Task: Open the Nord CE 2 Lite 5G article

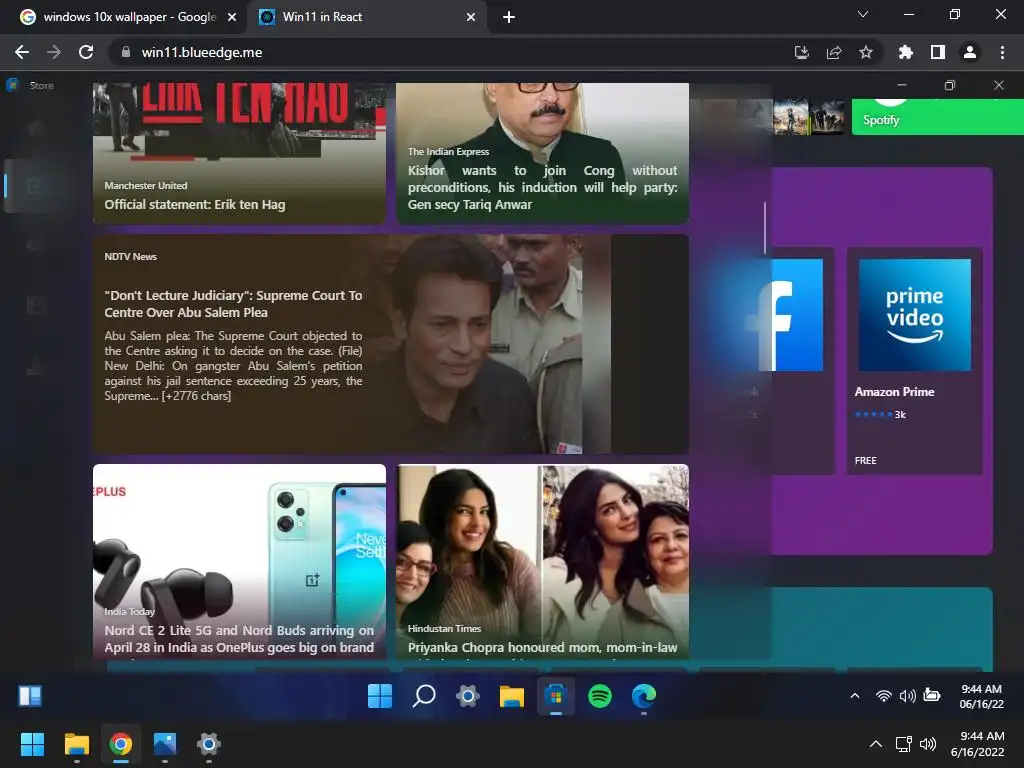Action: [239, 562]
